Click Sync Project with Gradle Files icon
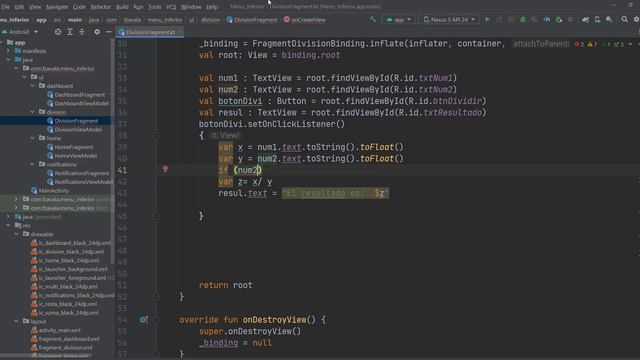Image resolution: width=640 pixels, height=360 pixels. tap(585, 19)
